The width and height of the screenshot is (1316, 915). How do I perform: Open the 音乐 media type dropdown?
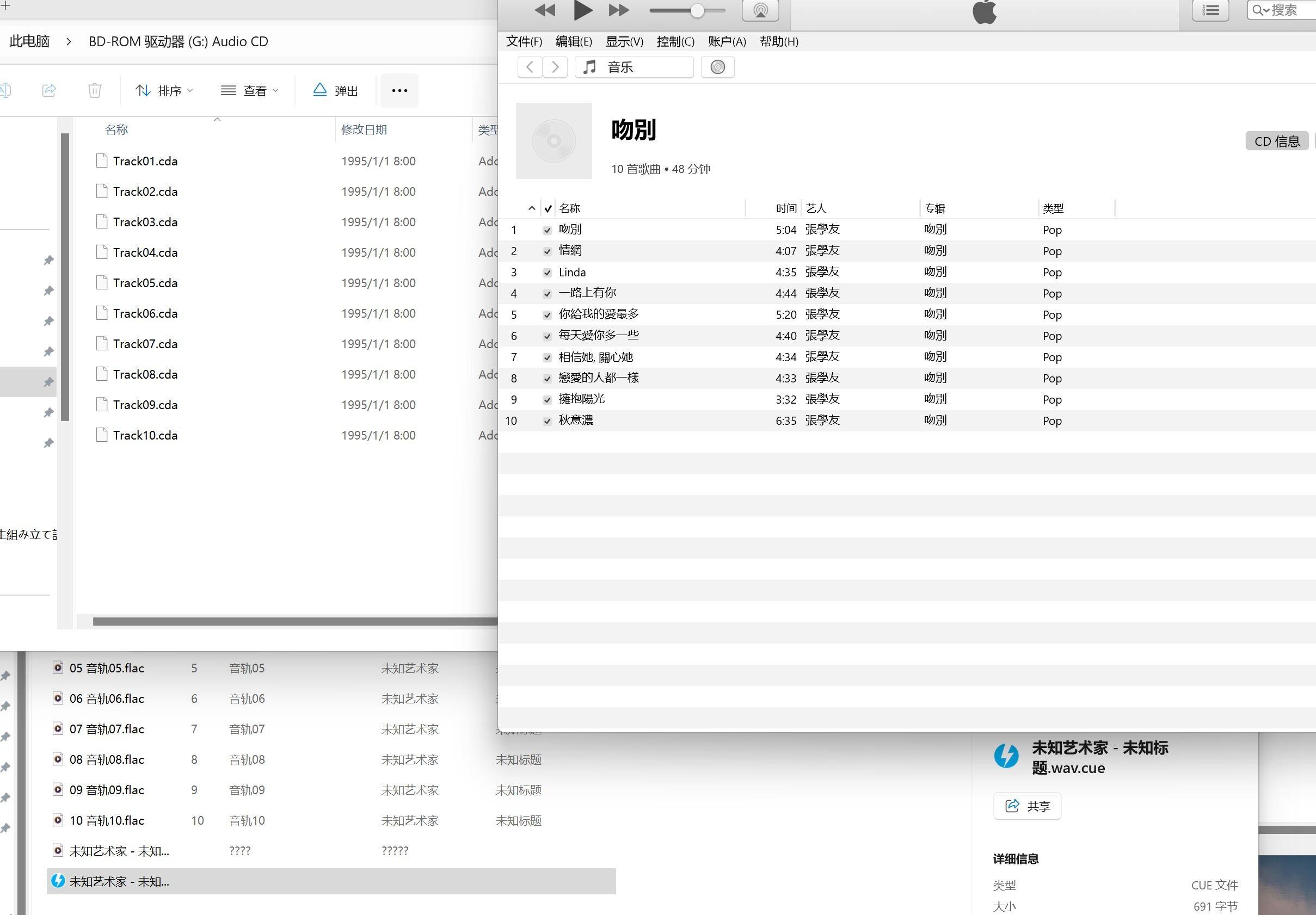pyautogui.click(x=634, y=67)
